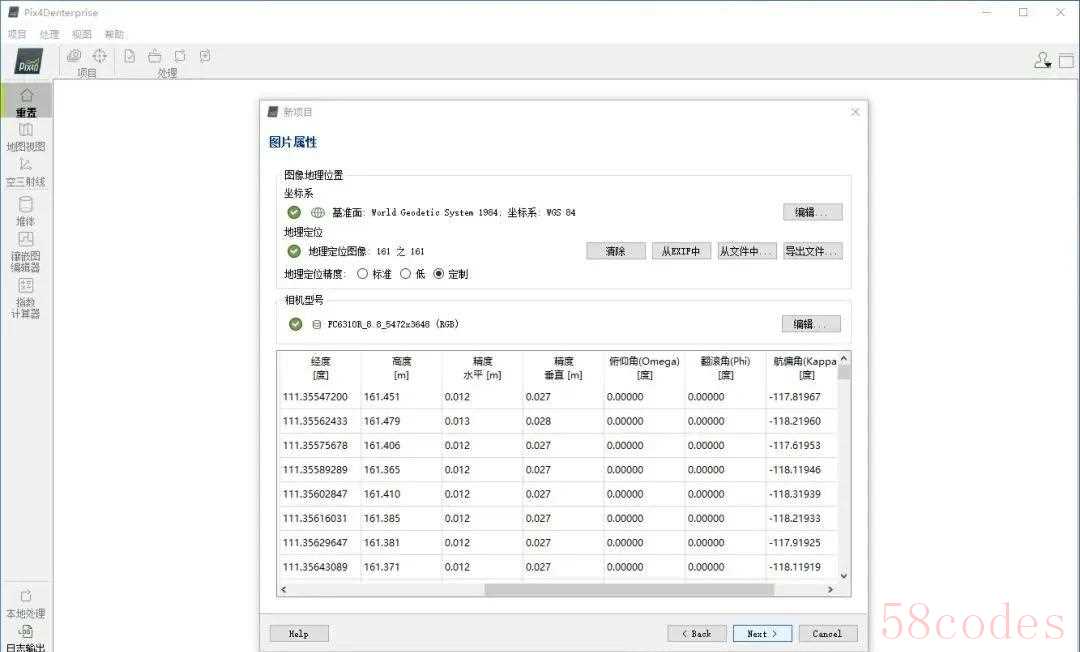Select the horizontal accuracy cell 0.013

[482, 421]
